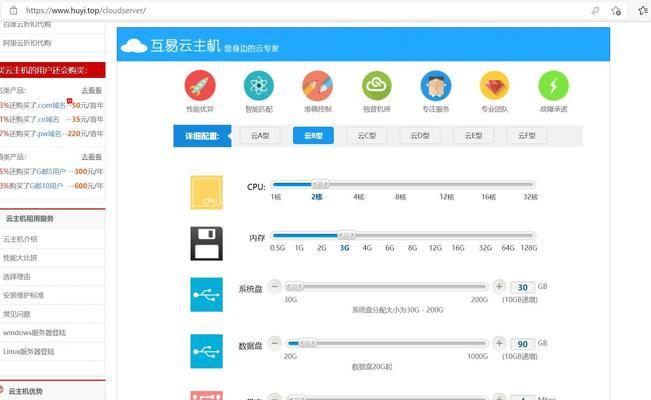Click the browser address bar URL

click(x=86, y=10)
